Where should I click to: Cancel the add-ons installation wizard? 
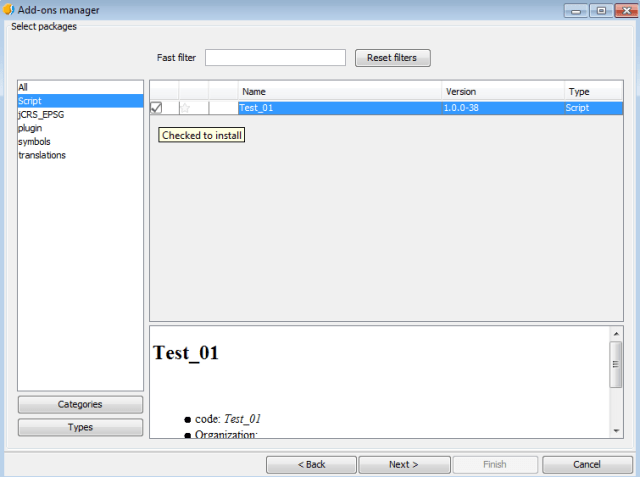point(587,465)
